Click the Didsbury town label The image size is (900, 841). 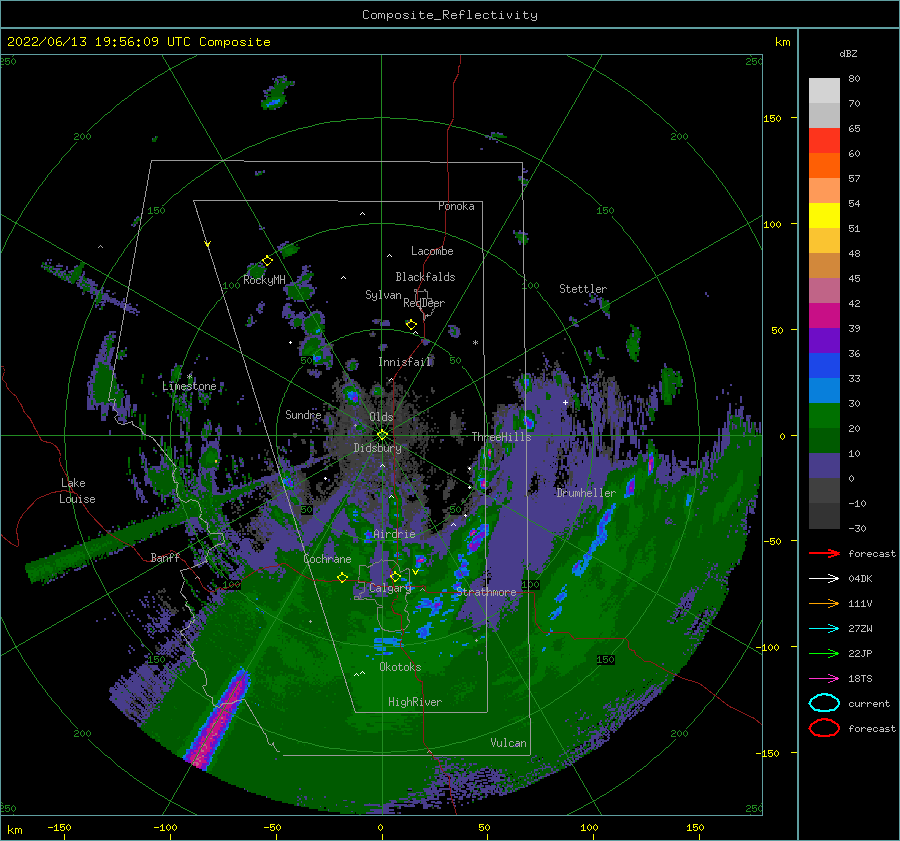tap(377, 448)
